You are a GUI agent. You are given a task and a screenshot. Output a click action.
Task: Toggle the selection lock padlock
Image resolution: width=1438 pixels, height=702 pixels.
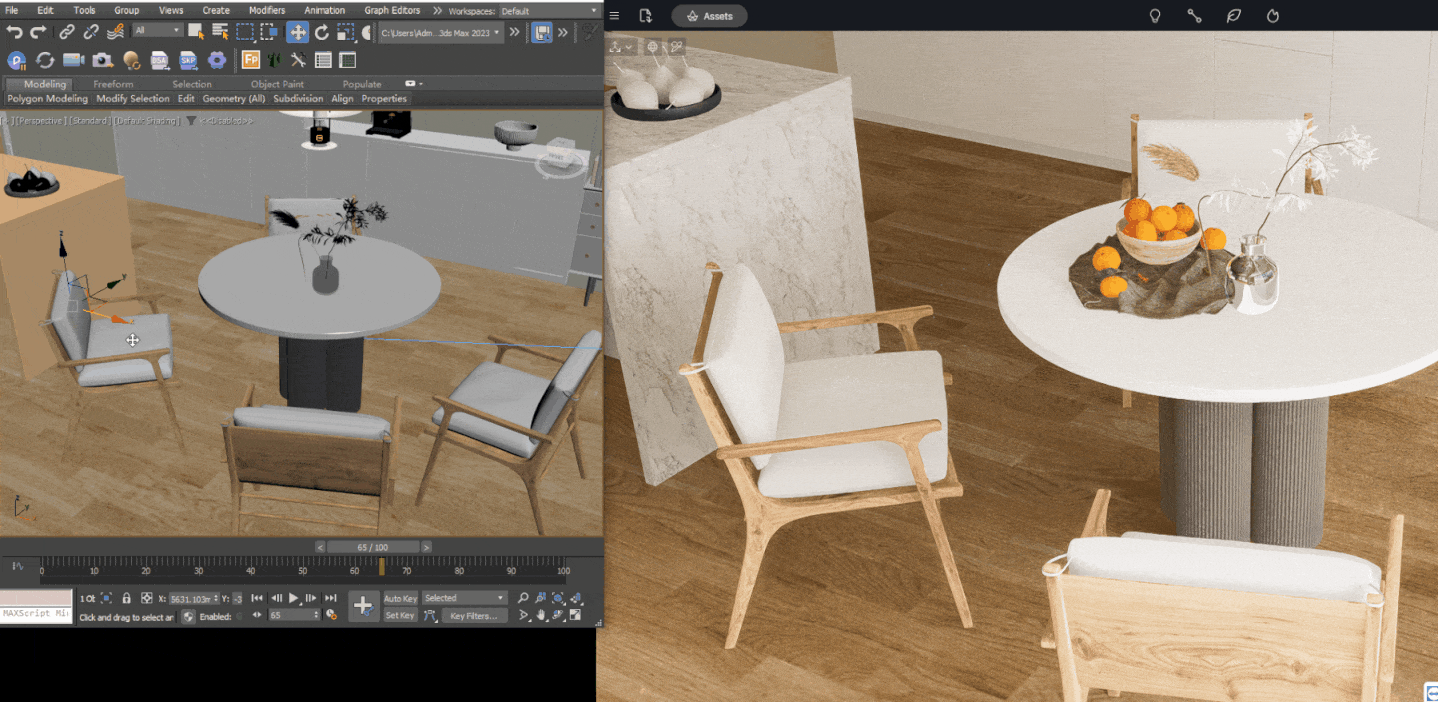[x=126, y=598]
